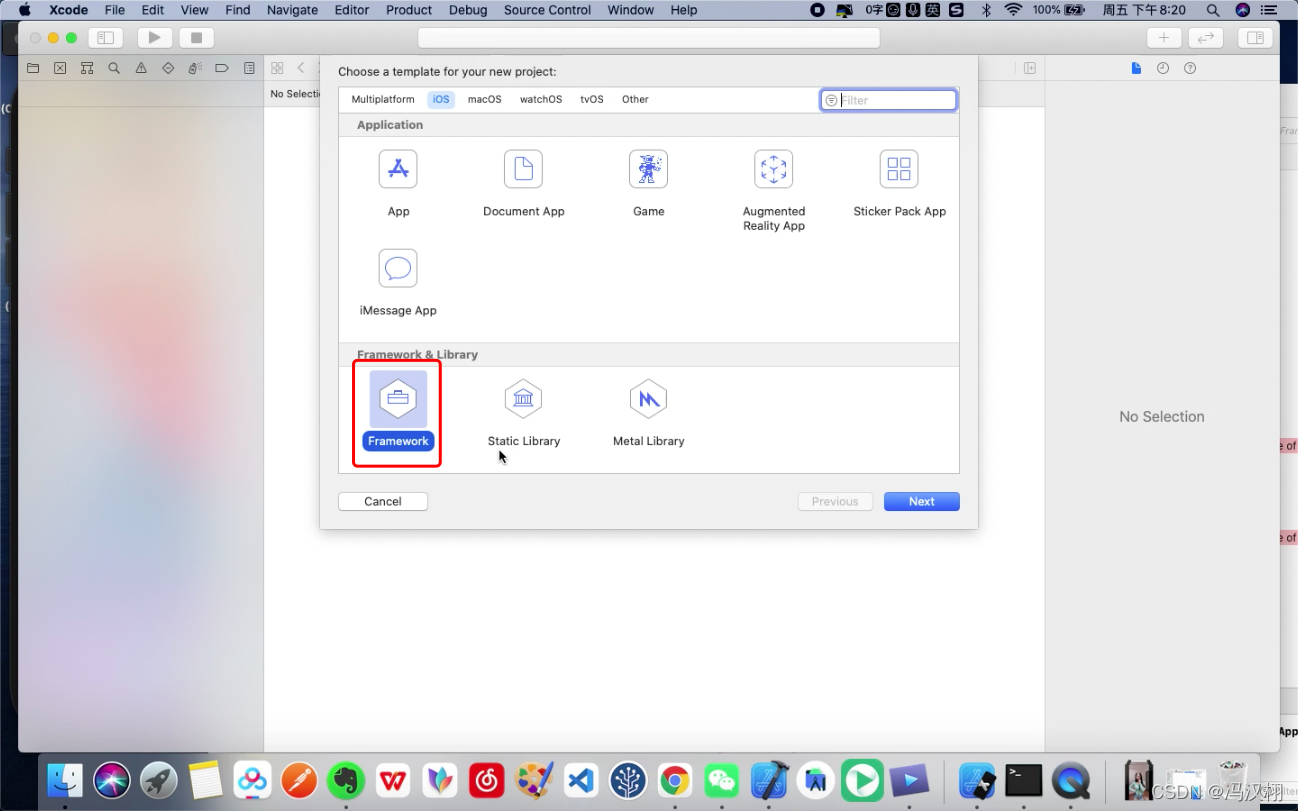
Task: Switch to the watchOS tab
Action: [x=541, y=100]
